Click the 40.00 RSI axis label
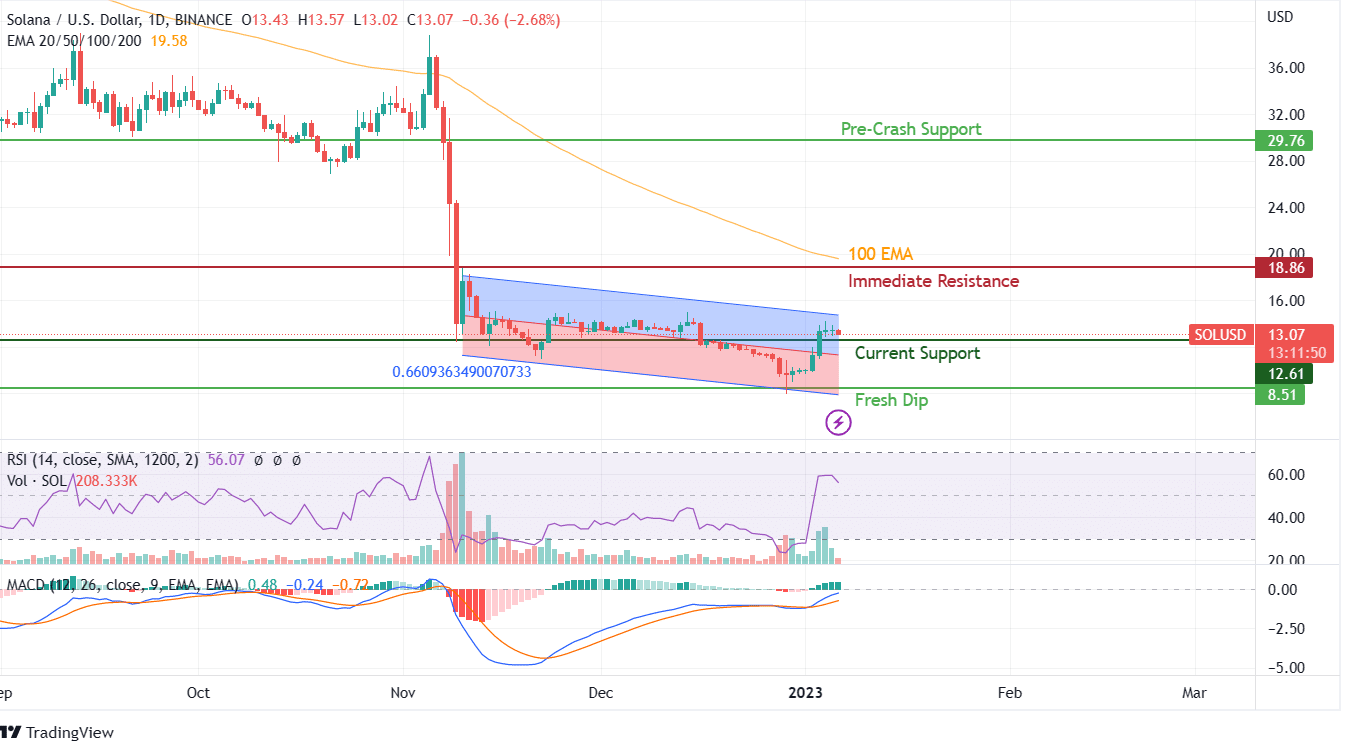The width and height of the screenshot is (1353, 754). (1286, 517)
